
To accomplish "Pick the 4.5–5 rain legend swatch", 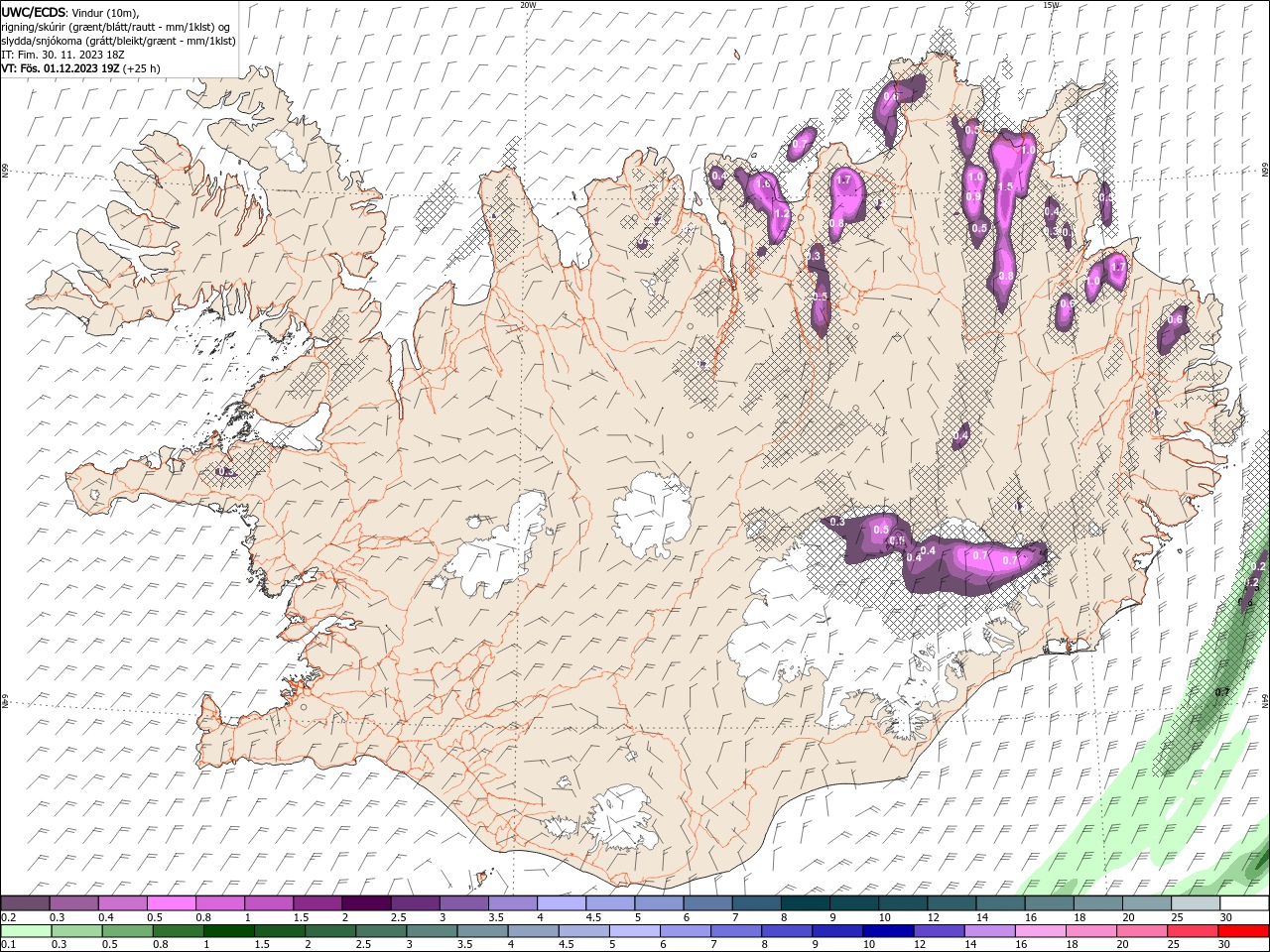I will 584,931.
